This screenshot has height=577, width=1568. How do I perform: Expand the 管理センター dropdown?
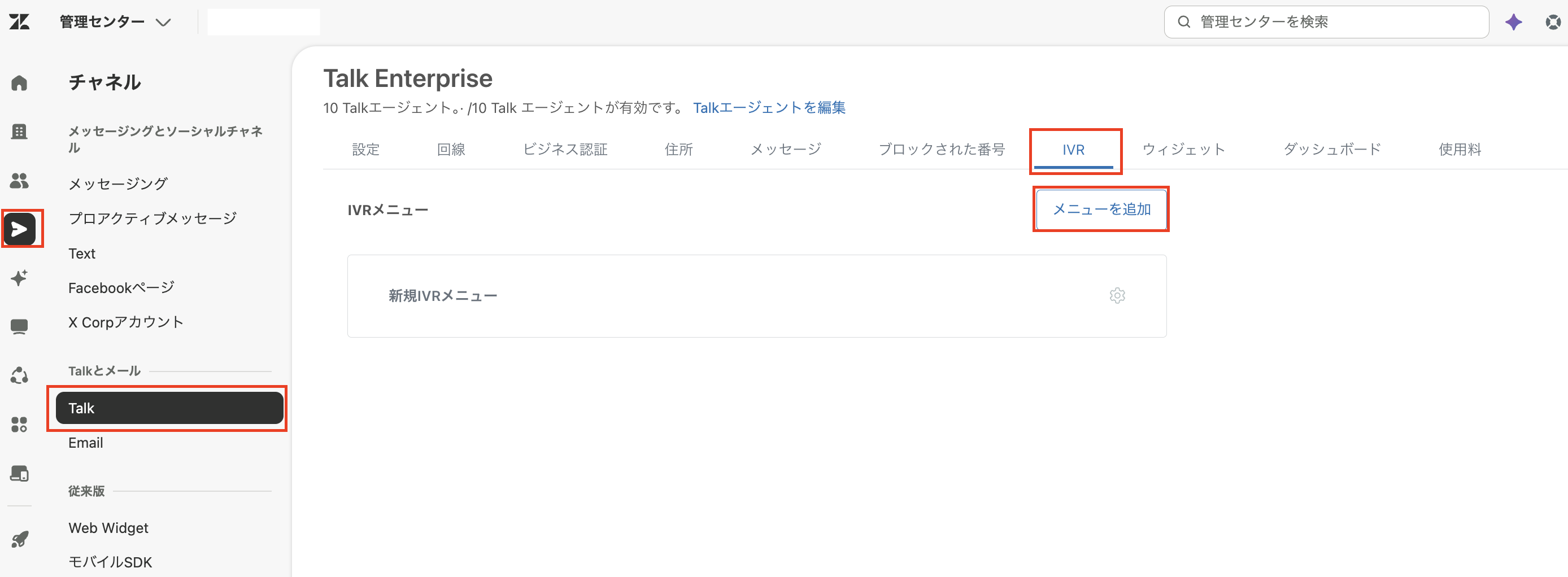115,23
